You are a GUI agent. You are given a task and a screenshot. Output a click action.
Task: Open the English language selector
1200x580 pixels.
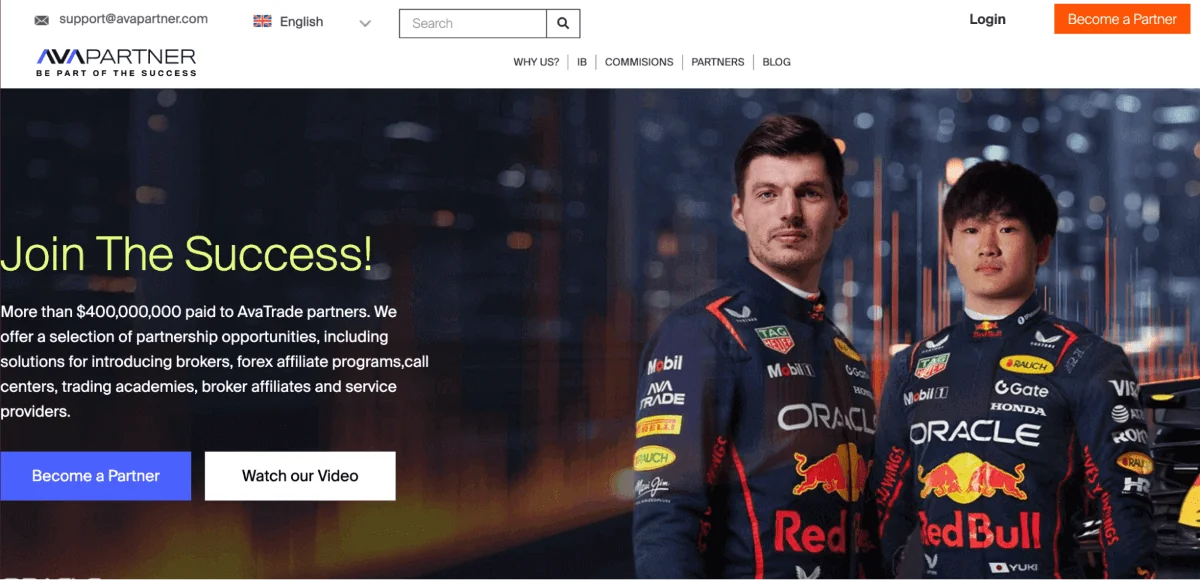pos(313,22)
